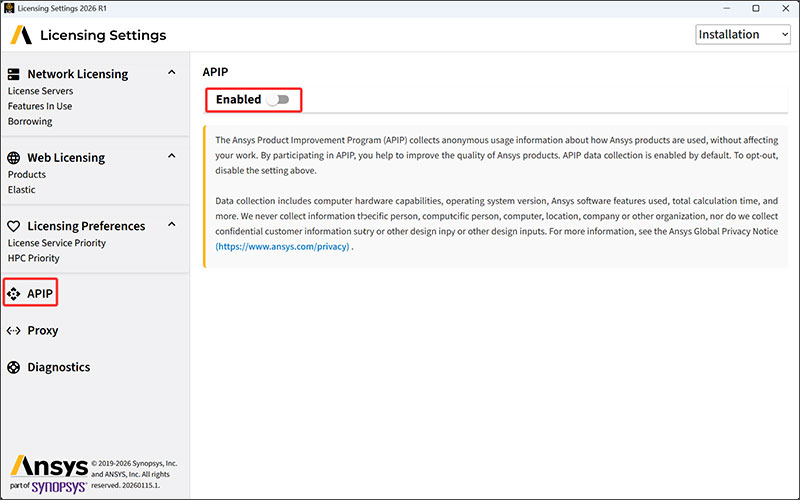Click the Diagnostics lifebuoy icon
Screen dimensions: 800x500
coord(14,367)
